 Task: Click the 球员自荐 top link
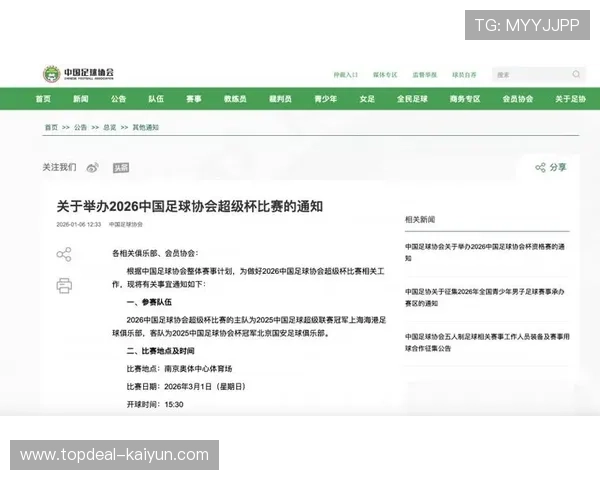(x=464, y=75)
